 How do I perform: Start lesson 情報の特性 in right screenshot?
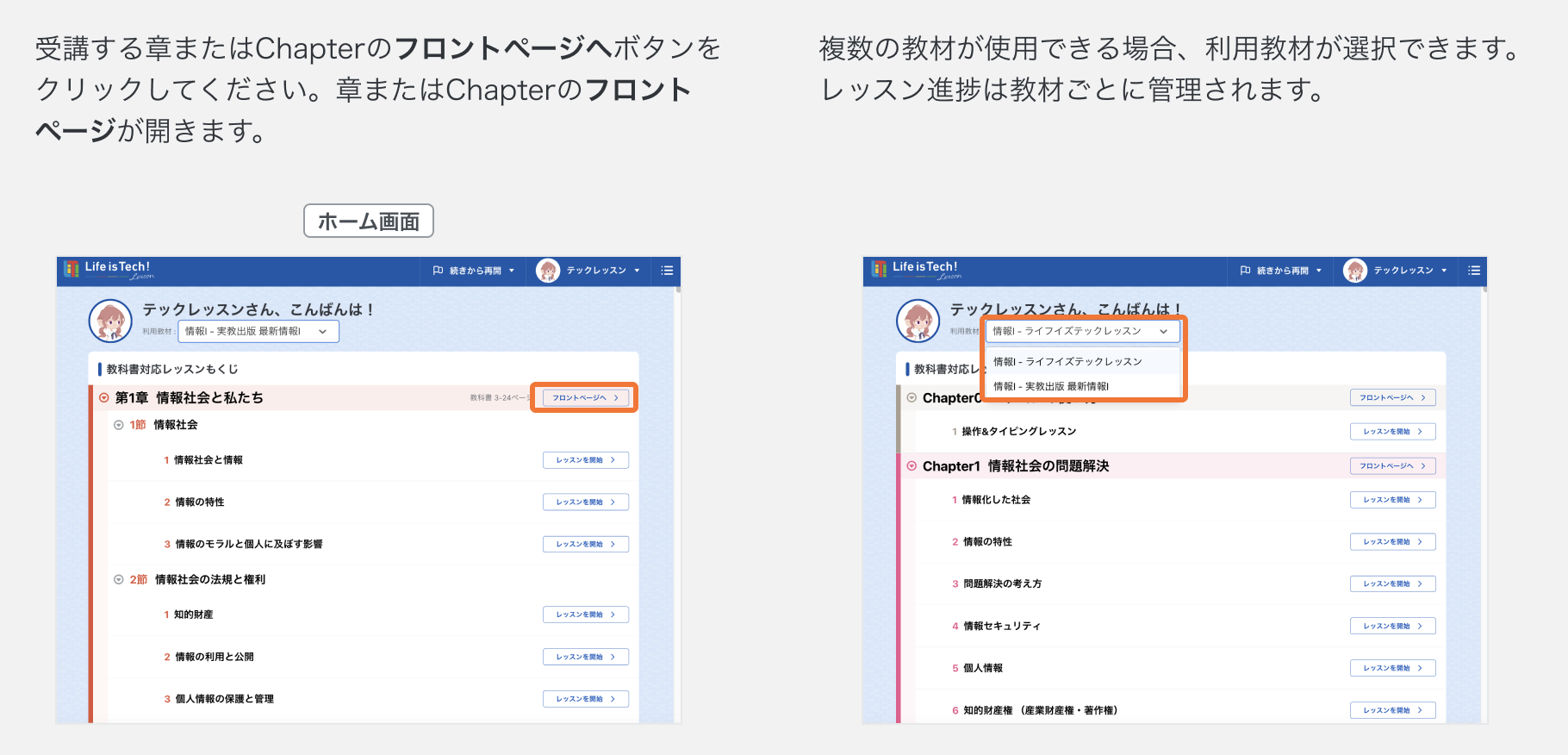1393,542
